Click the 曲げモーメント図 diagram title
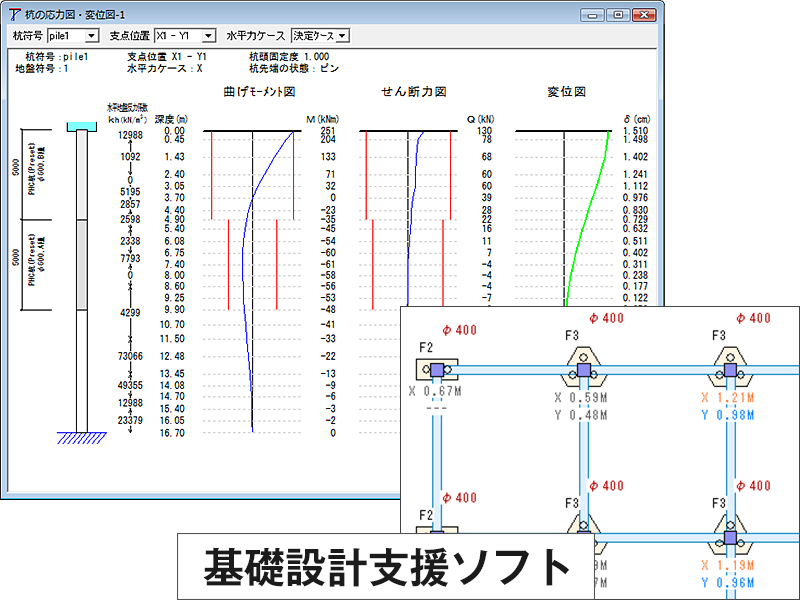The image size is (800, 600). [x=260, y=92]
